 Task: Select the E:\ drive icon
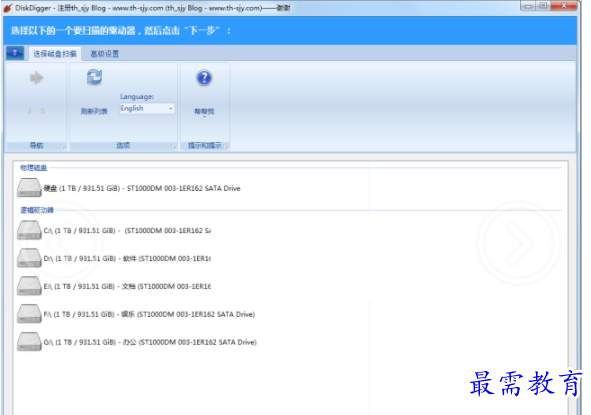point(29,286)
